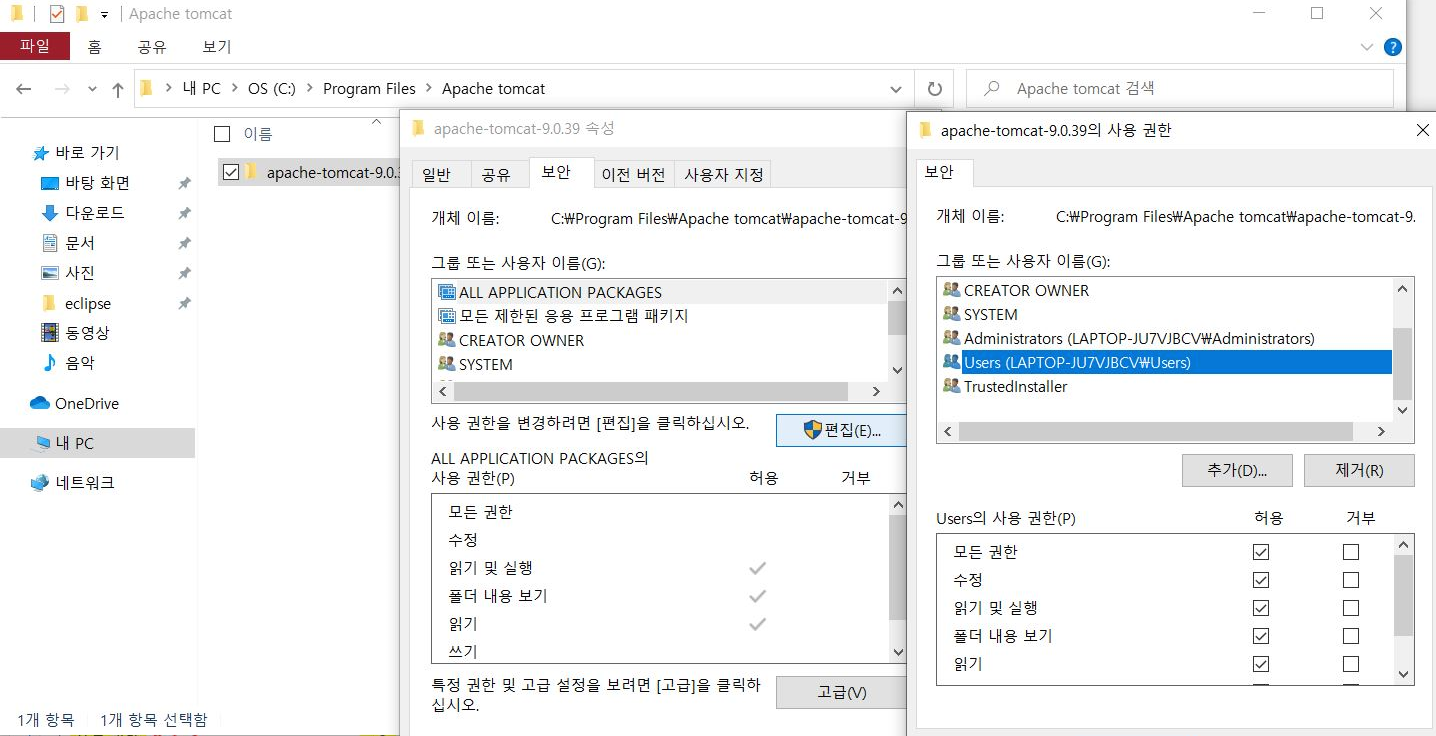Toggle 허용 checkbox for 읽기 및 실행
Screen dimensions: 1436x736
click(x=1260, y=608)
